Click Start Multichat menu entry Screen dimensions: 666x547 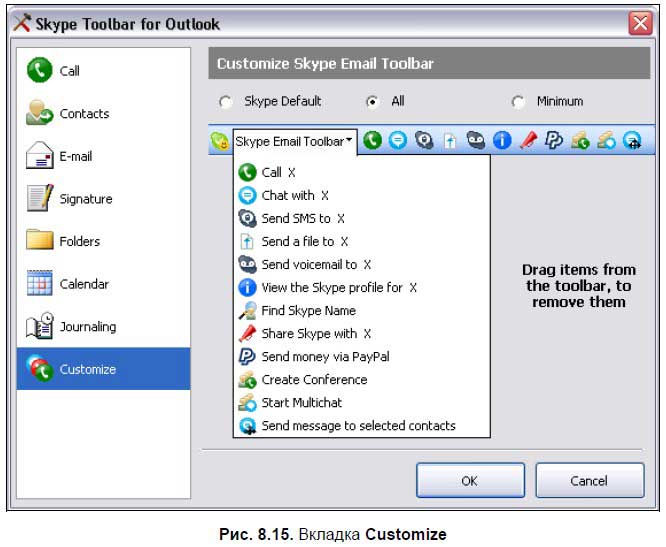[x=301, y=403]
